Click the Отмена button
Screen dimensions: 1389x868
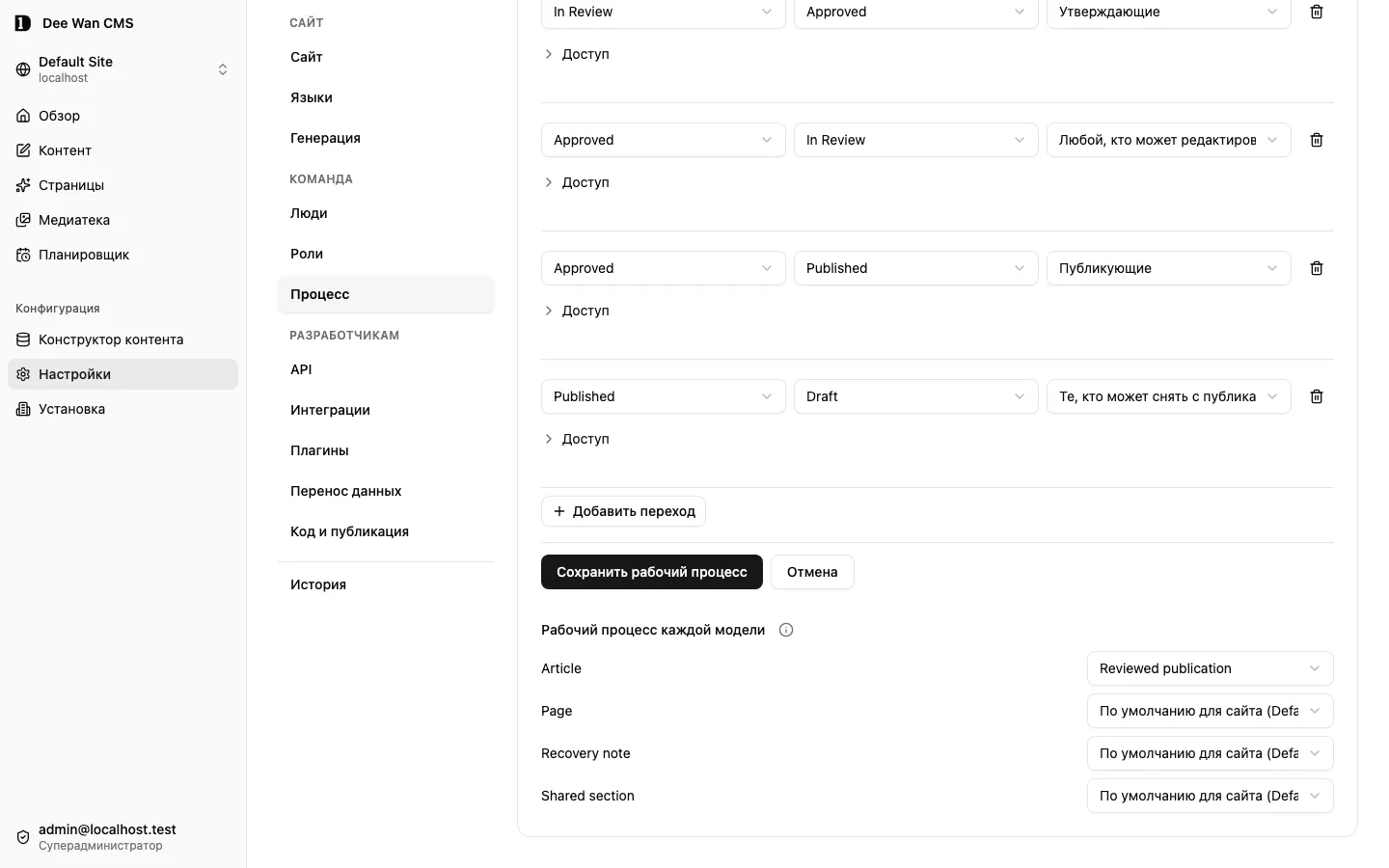click(x=812, y=572)
